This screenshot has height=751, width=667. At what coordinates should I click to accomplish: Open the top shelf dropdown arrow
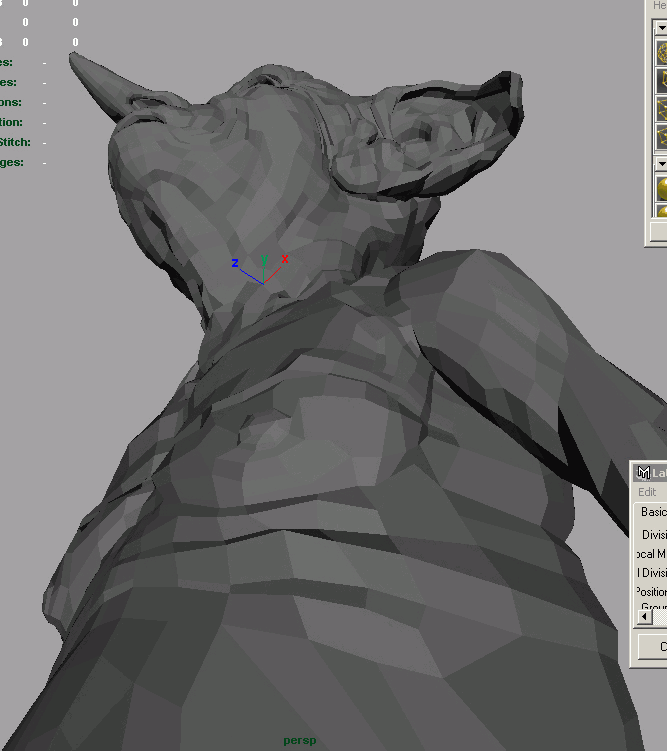tap(661, 26)
